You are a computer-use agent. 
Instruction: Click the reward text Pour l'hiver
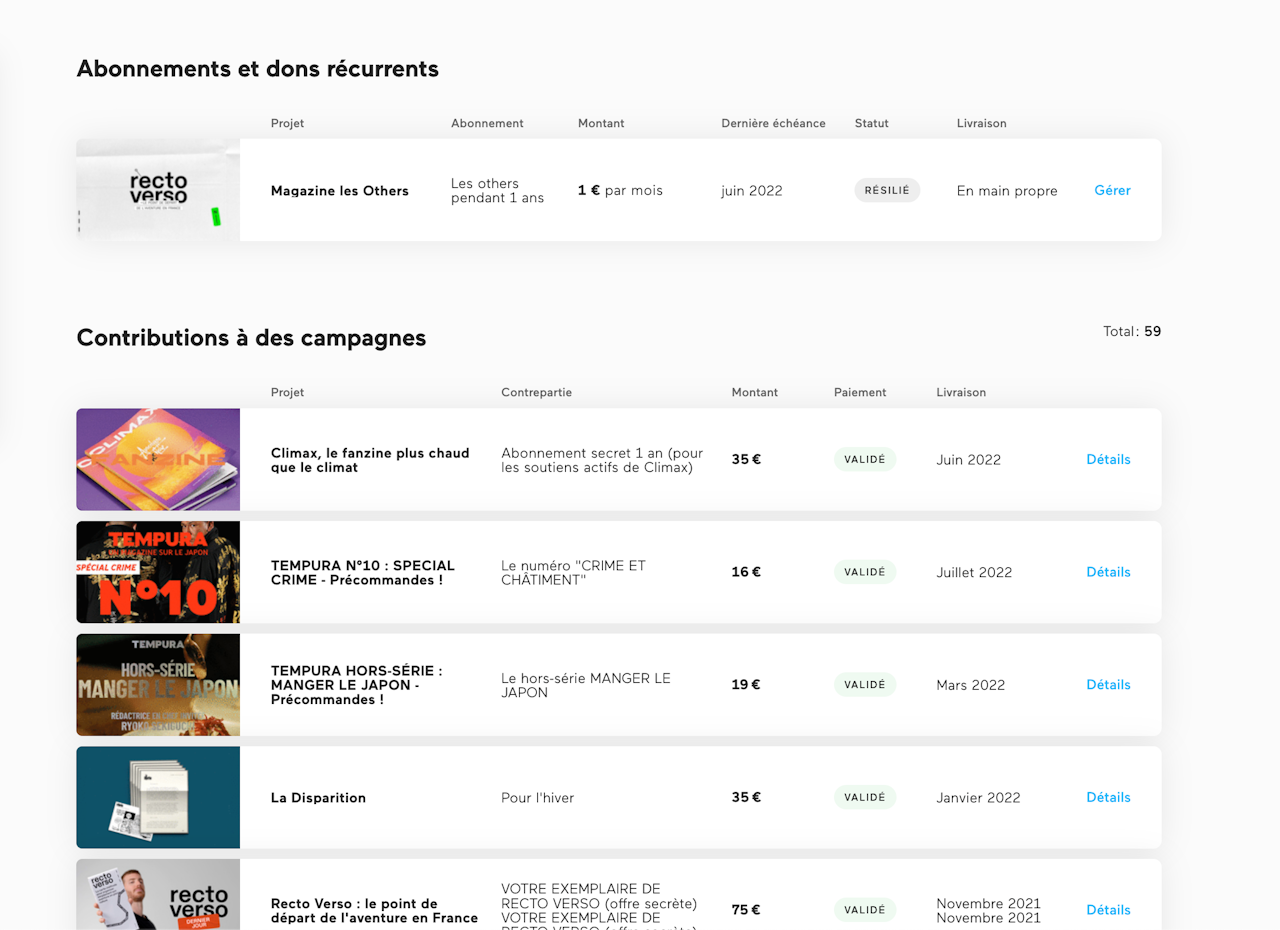click(537, 798)
